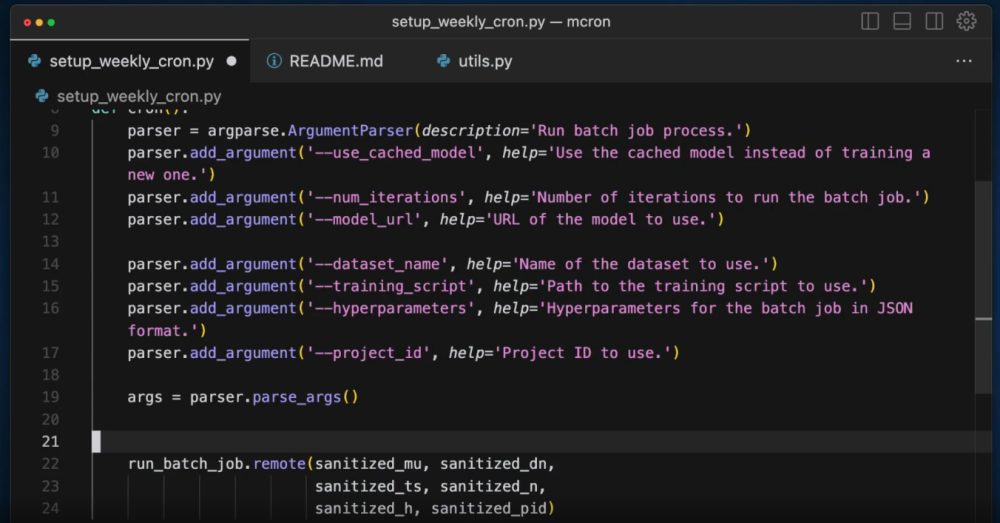Click line number 10 in gutter
The width and height of the screenshot is (1000, 523).
[50, 153]
